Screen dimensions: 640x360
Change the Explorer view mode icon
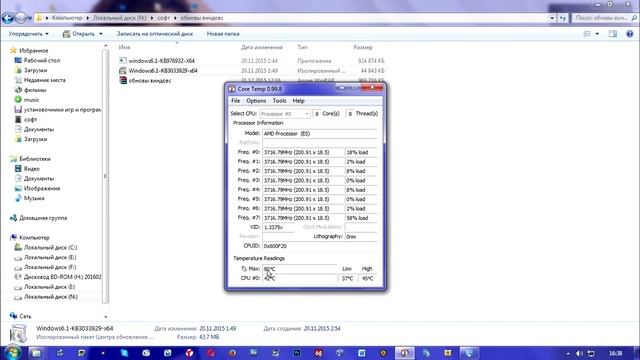click(x=587, y=34)
